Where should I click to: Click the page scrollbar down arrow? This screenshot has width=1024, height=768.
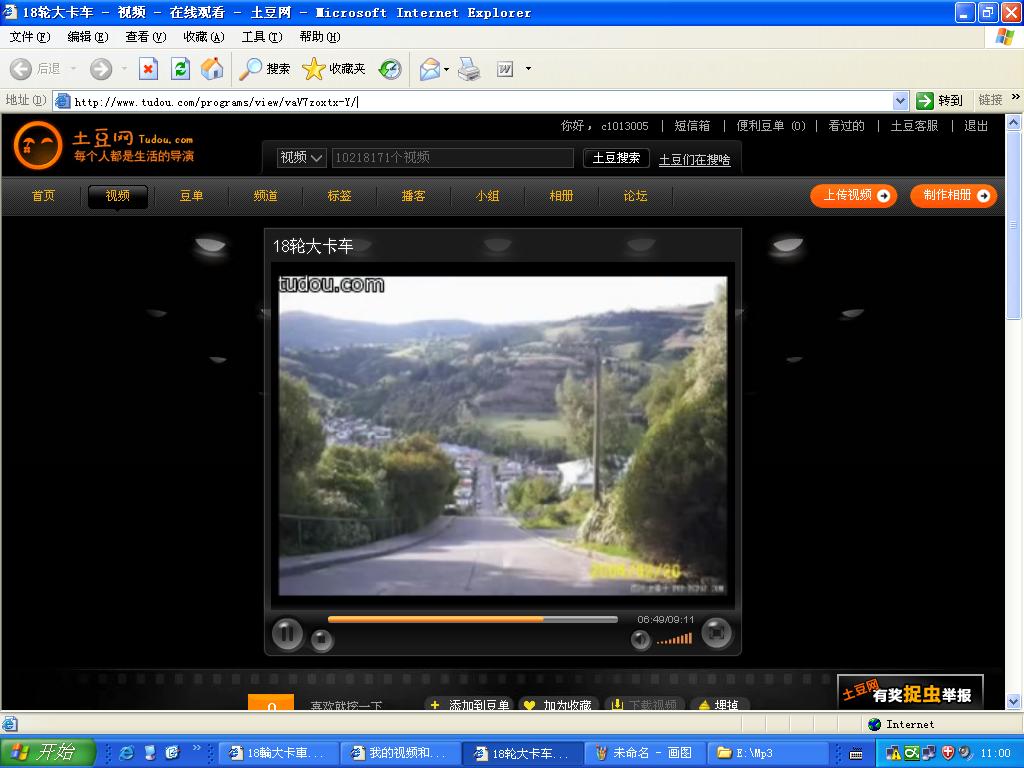(x=1014, y=702)
